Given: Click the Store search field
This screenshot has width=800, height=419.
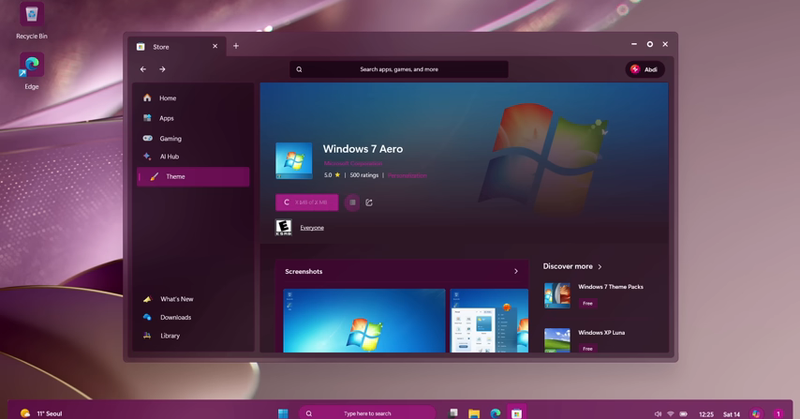Looking at the screenshot, I should tap(399, 69).
